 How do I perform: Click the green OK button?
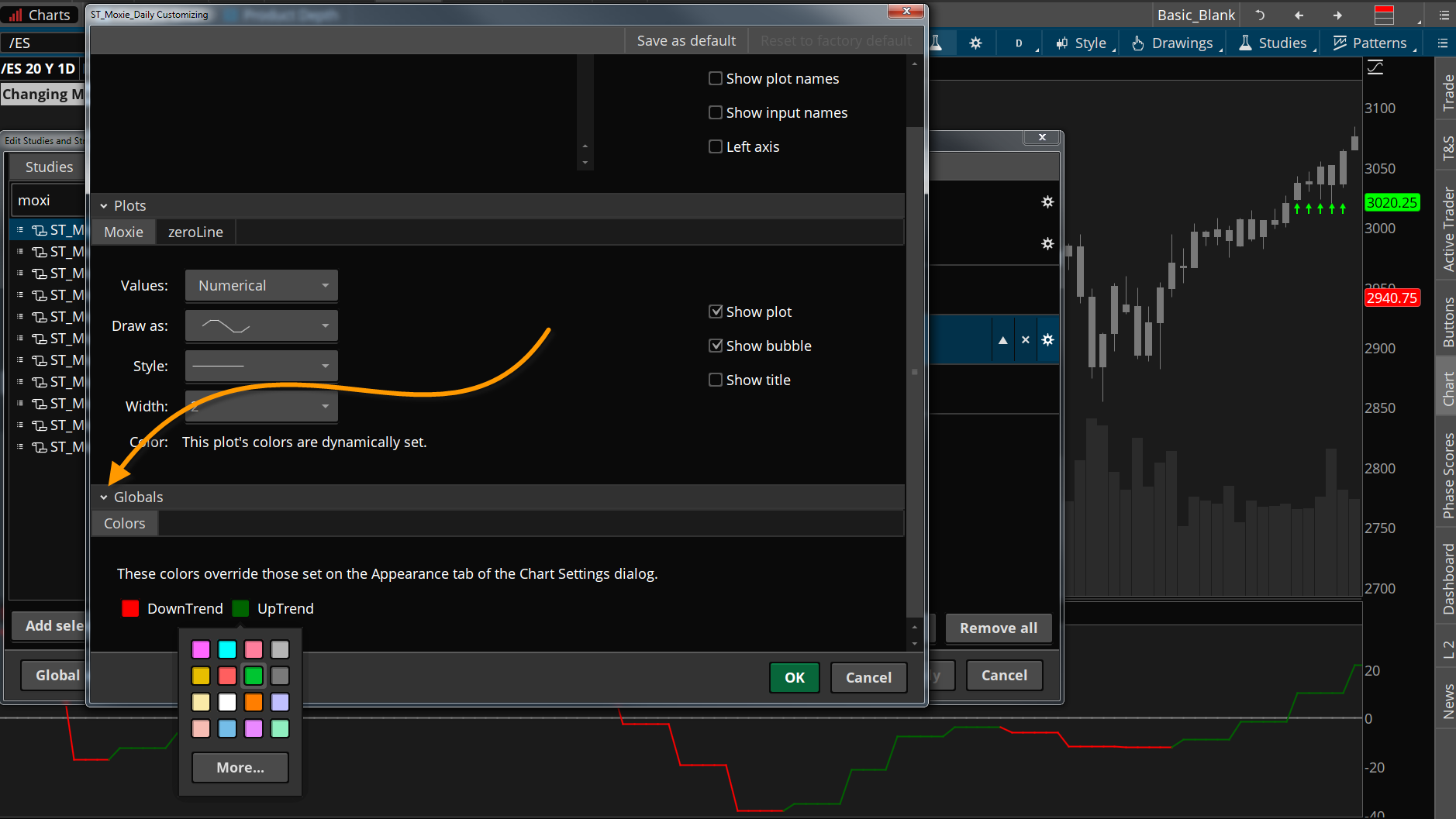795,677
